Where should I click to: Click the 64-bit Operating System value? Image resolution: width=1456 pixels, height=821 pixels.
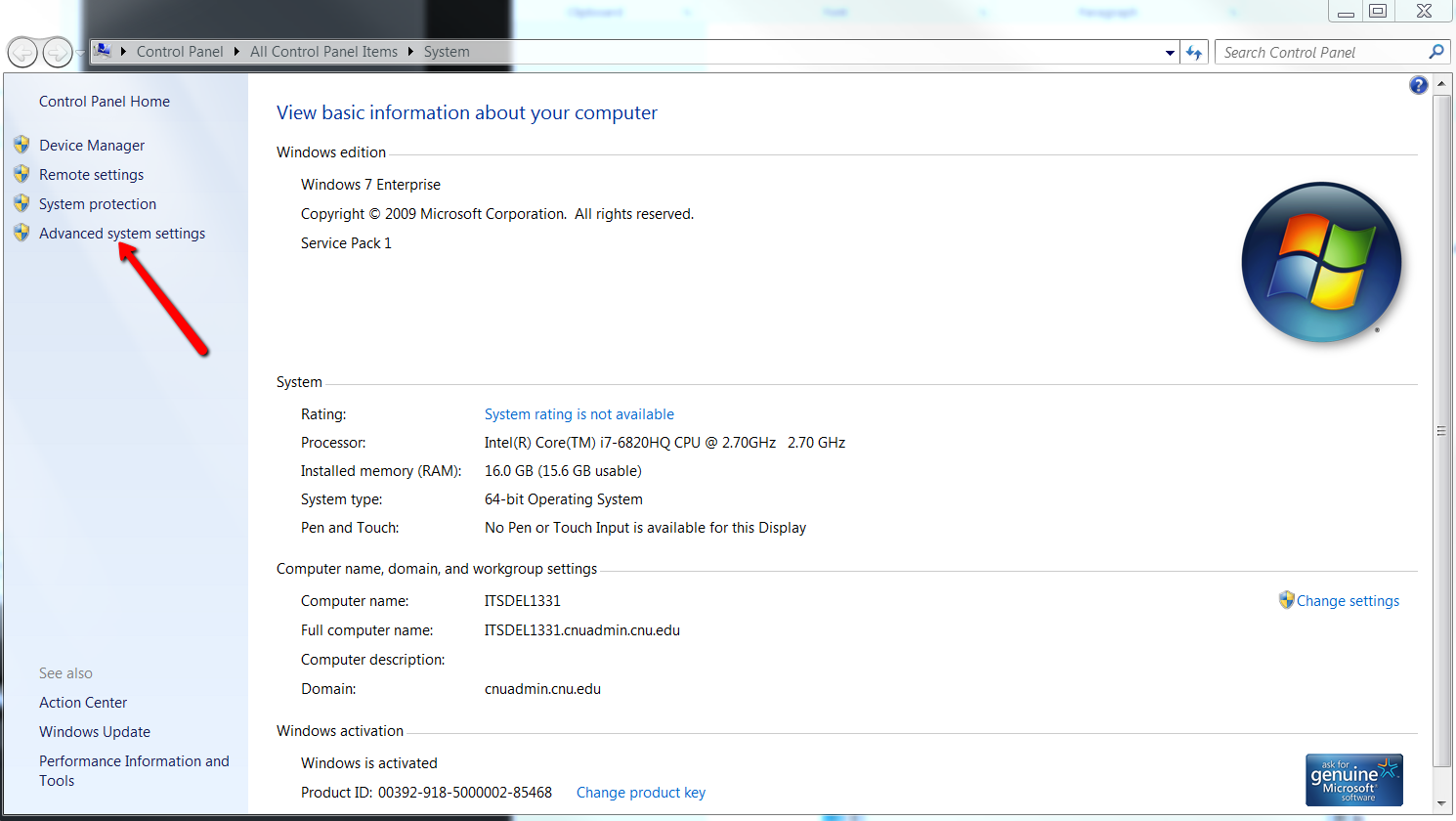pos(564,499)
